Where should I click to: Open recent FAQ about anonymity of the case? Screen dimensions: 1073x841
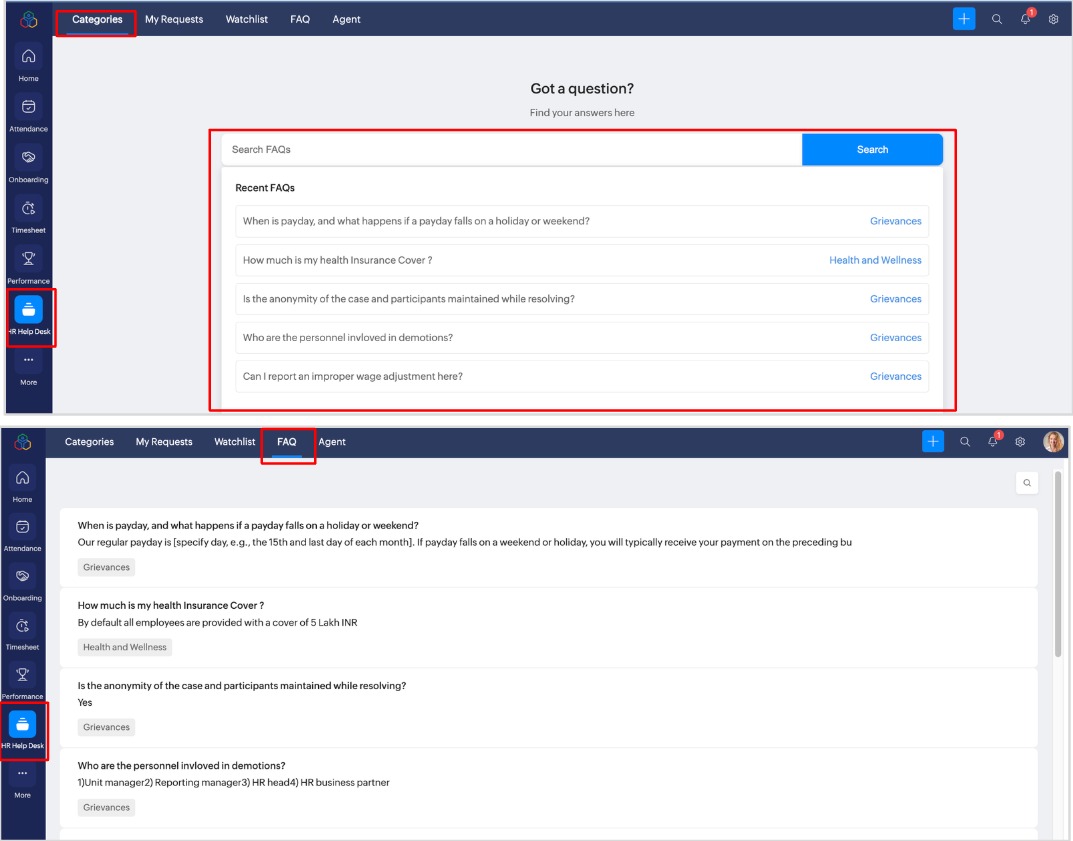coord(582,299)
